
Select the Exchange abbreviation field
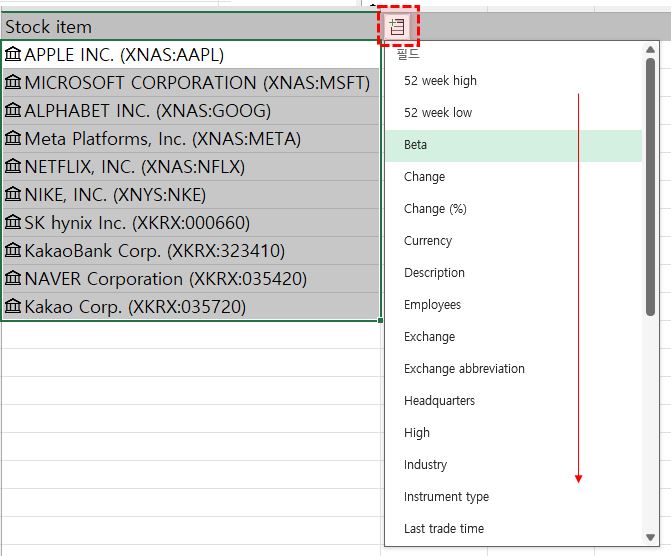tap(514, 369)
